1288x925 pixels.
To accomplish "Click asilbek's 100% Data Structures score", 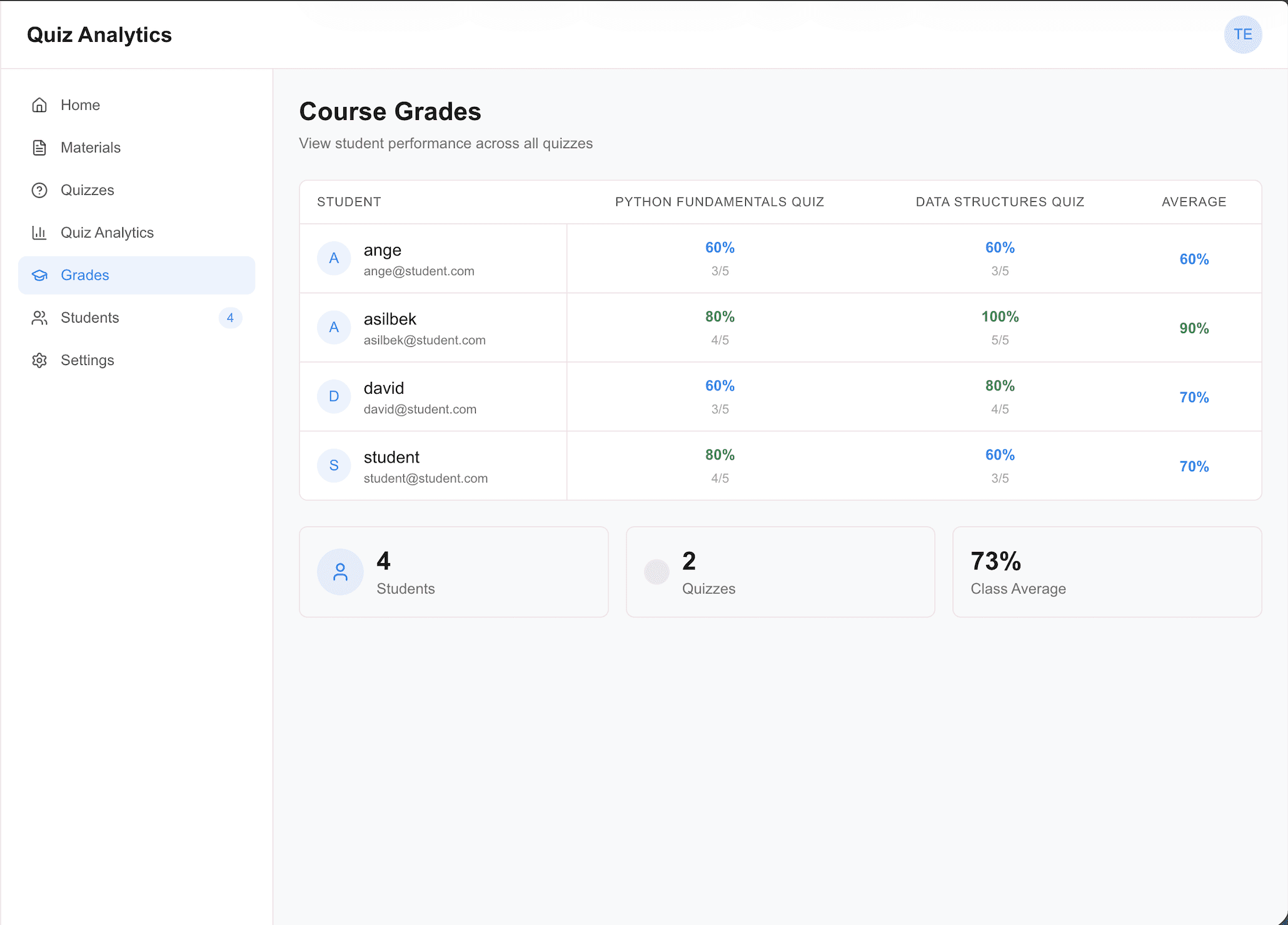I will (x=999, y=317).
